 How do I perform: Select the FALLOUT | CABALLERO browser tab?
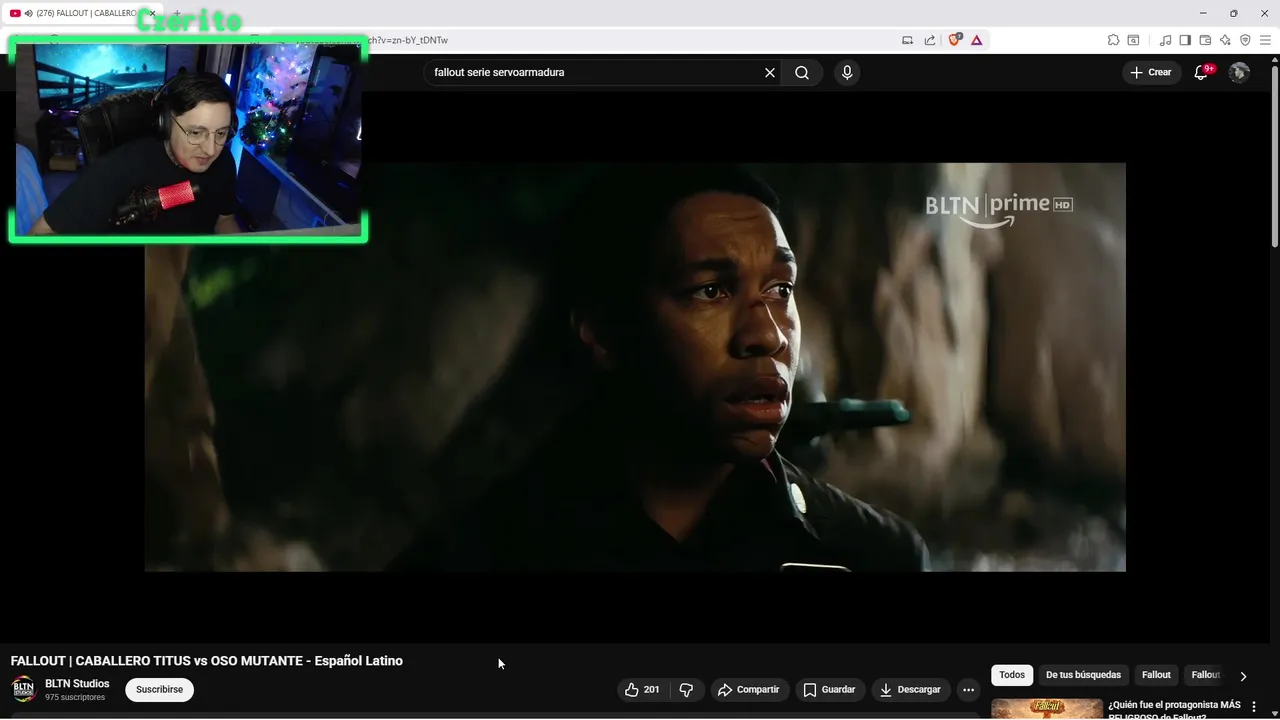(80, 13)
